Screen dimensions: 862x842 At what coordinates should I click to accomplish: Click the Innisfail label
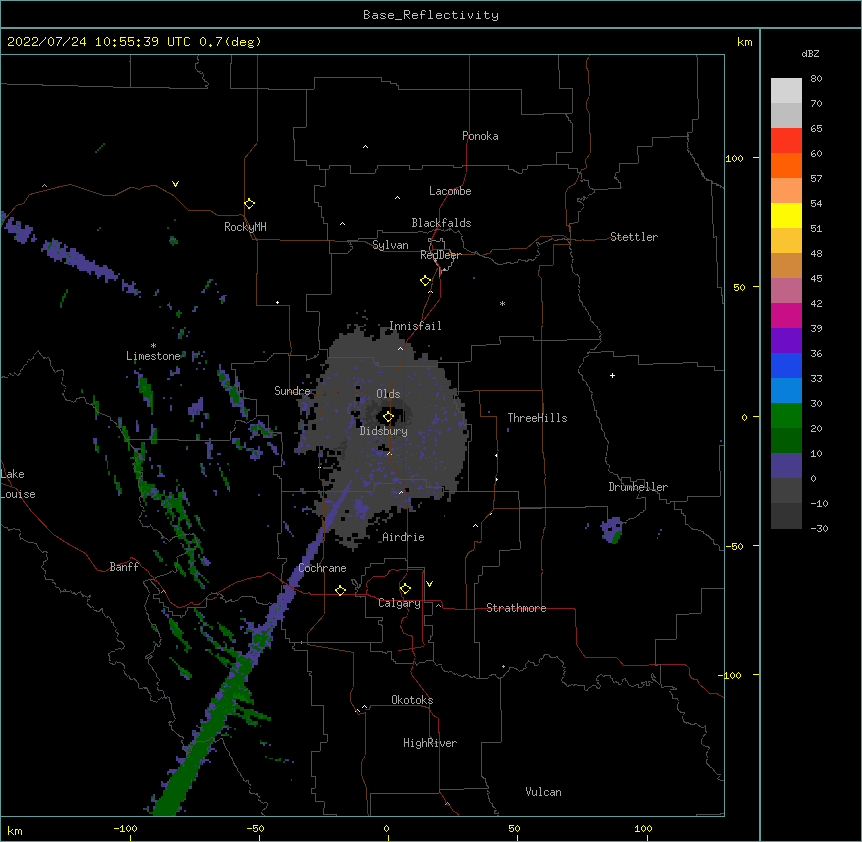coord(415,326)
